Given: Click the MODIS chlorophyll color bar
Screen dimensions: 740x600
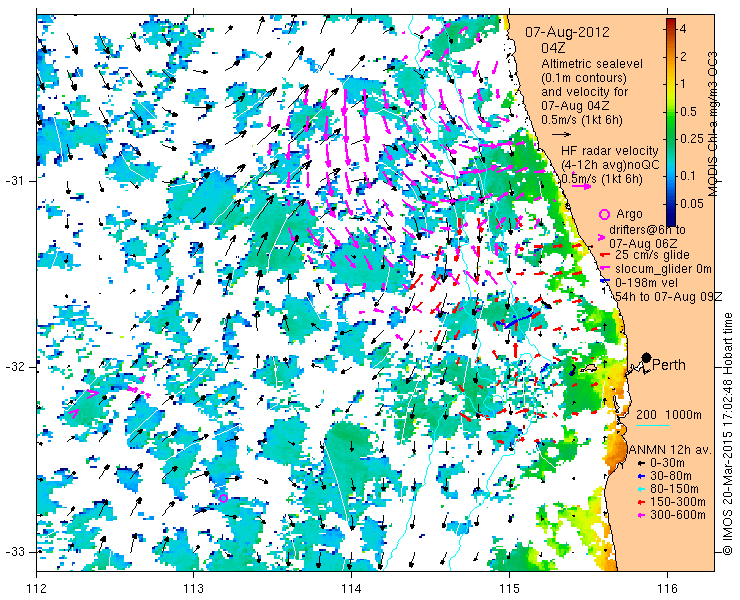Looking at the screenshot, I should (671, 122).
